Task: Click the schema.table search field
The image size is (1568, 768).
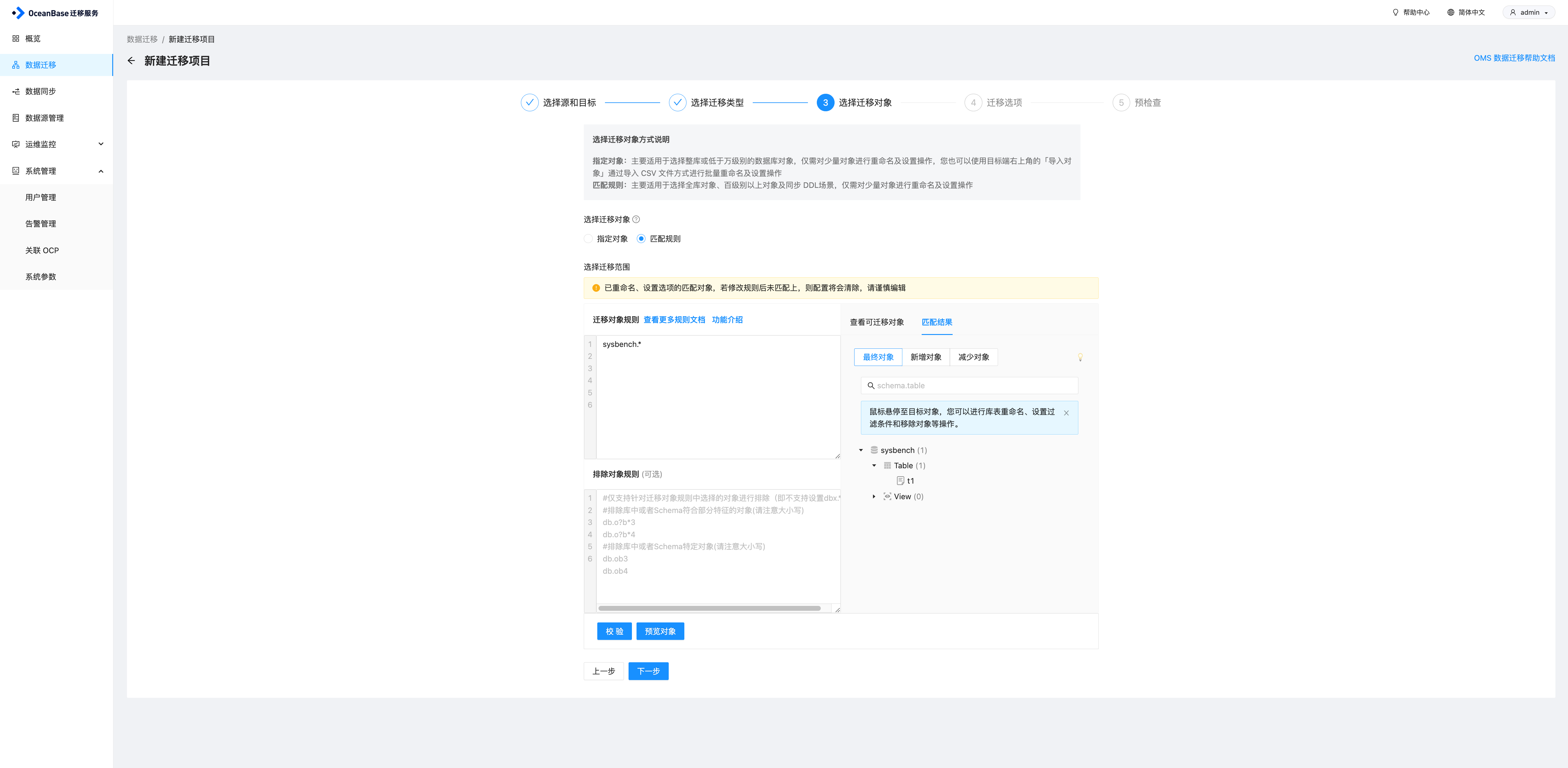Action: click(x=974, y=386)
